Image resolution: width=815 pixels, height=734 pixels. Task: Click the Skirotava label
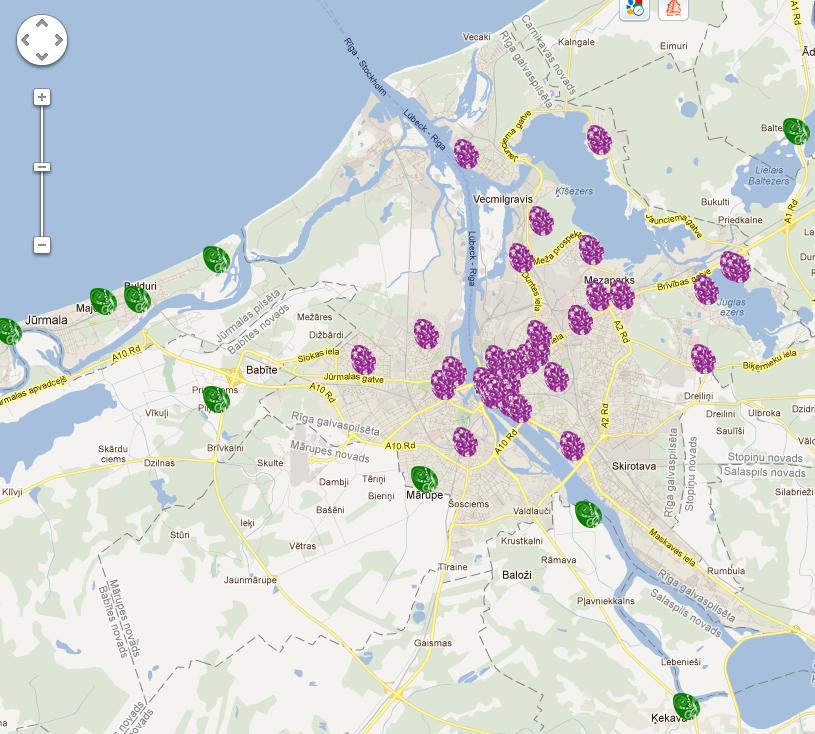coord(634,466)
